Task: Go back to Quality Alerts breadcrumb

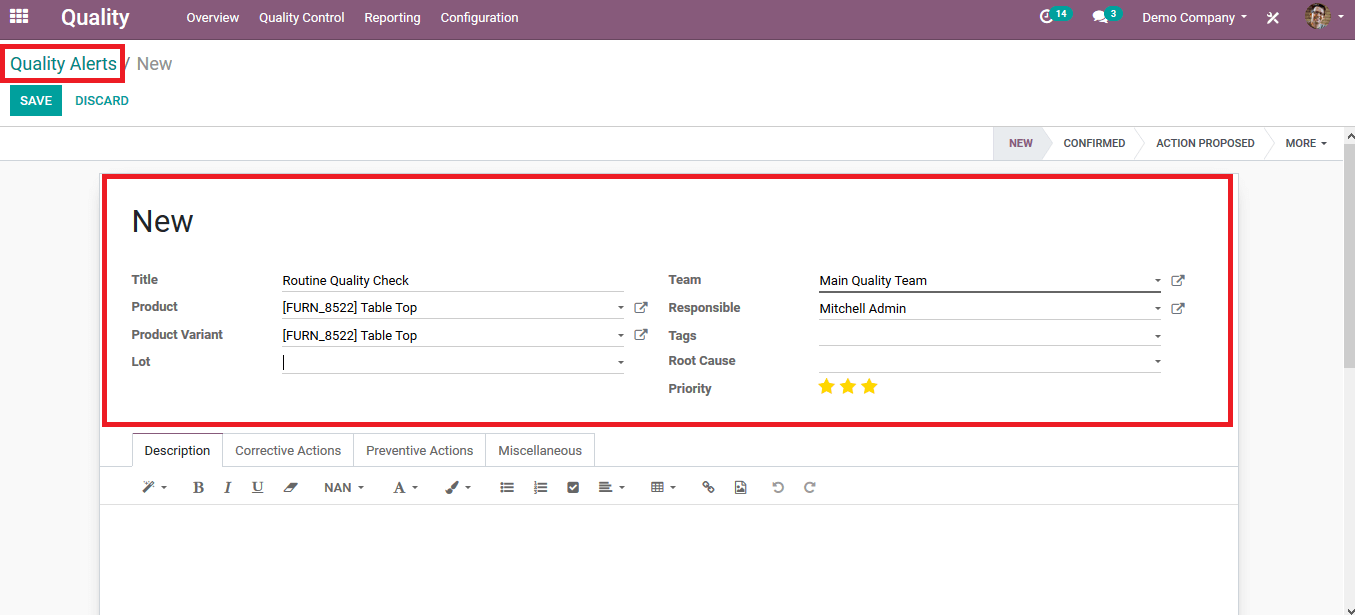Action: 63,64
